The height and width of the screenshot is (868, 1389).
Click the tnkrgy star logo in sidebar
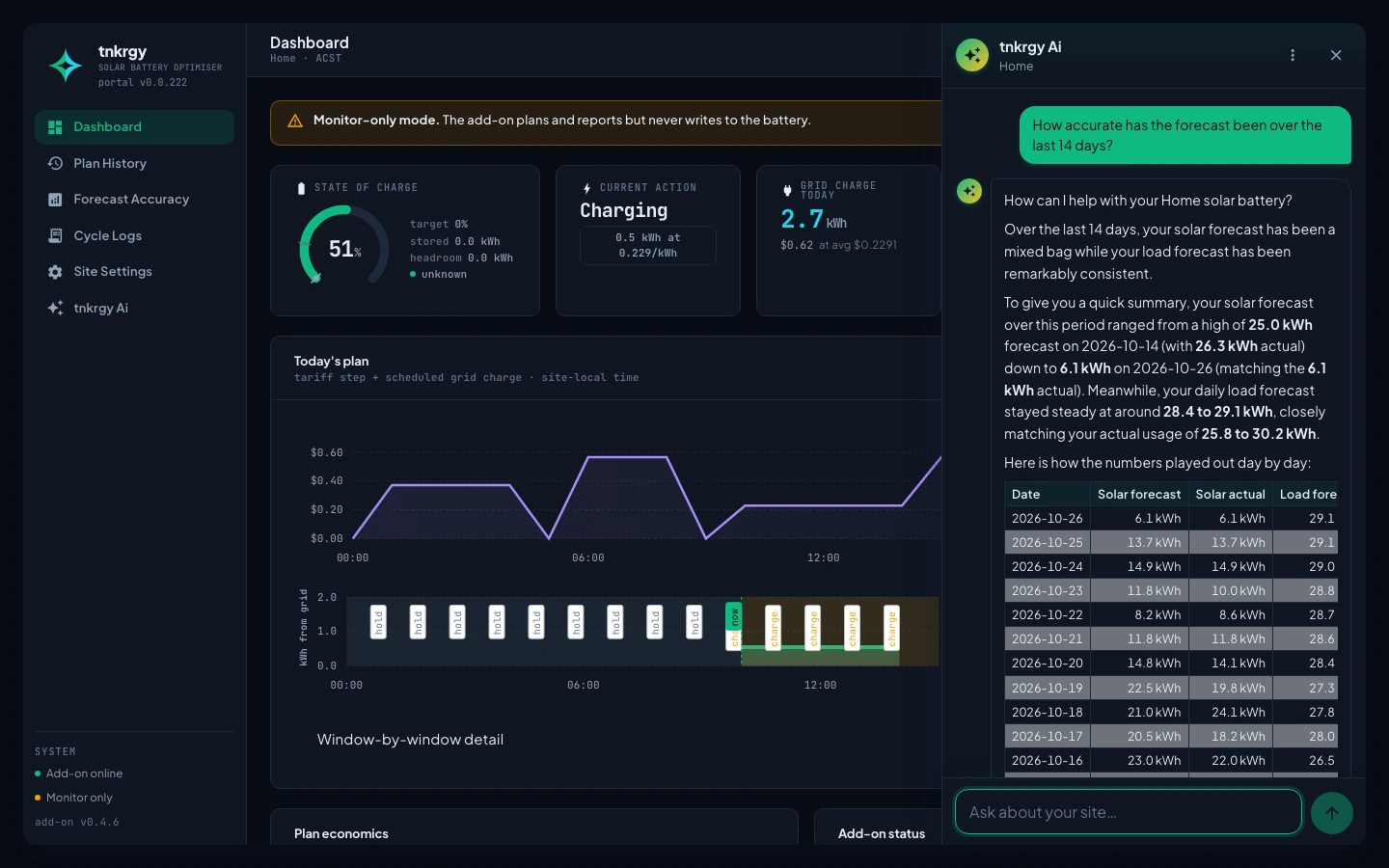point(66,66)
